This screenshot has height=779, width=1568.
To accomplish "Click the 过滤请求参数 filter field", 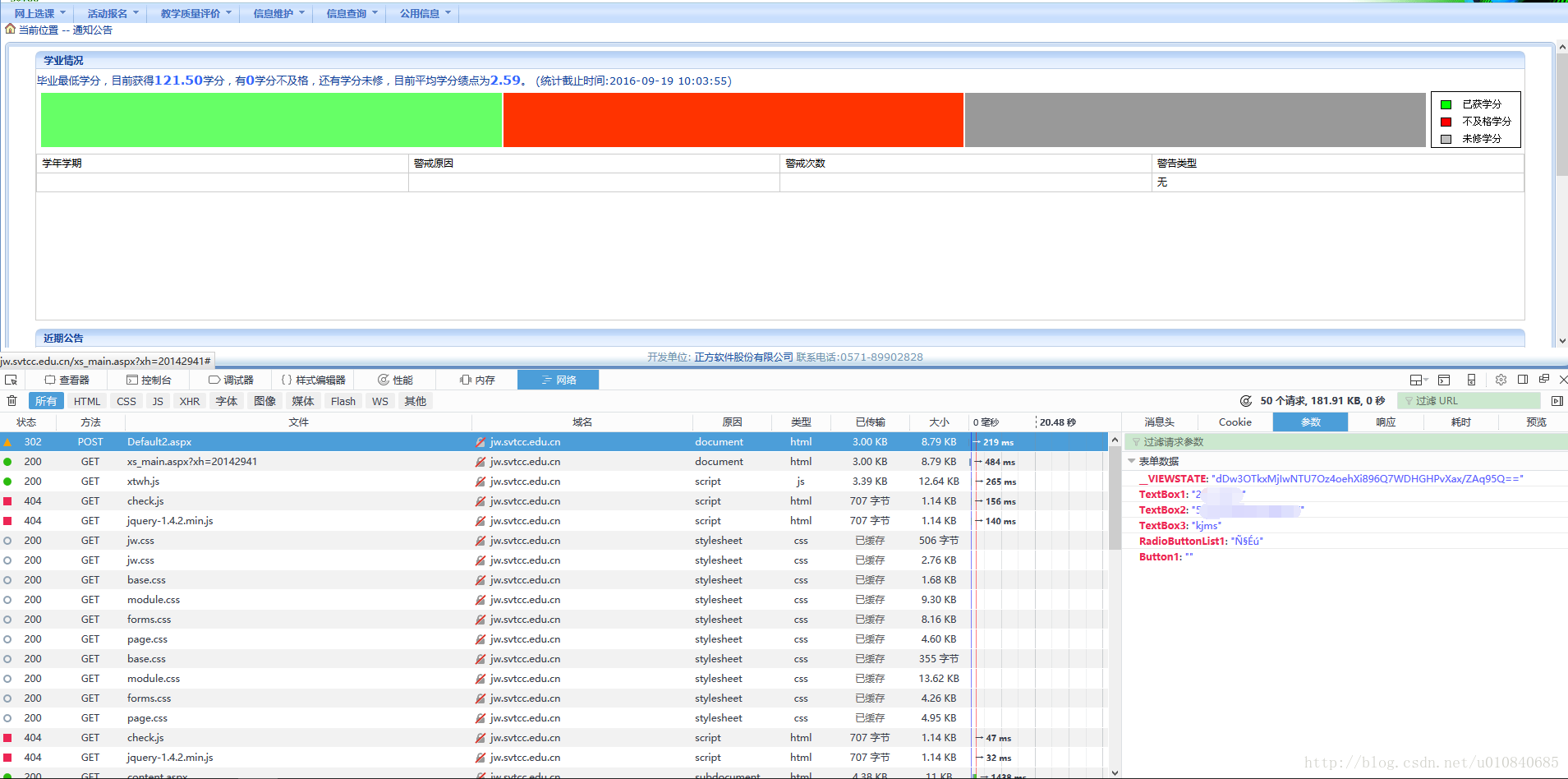I will [x=1345, y=442].
